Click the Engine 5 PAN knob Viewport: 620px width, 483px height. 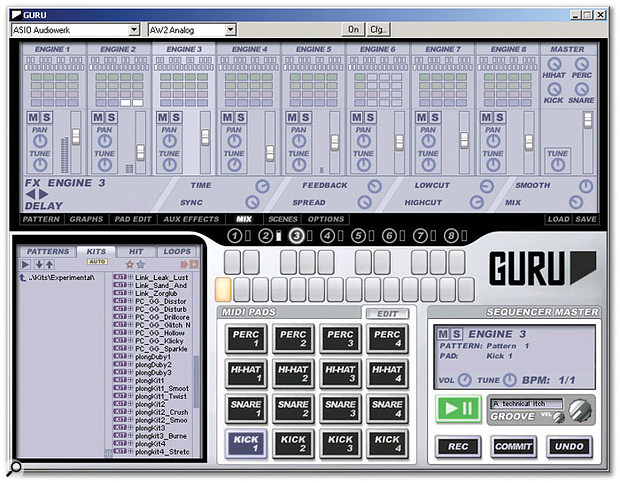click(x=299, y=141)
